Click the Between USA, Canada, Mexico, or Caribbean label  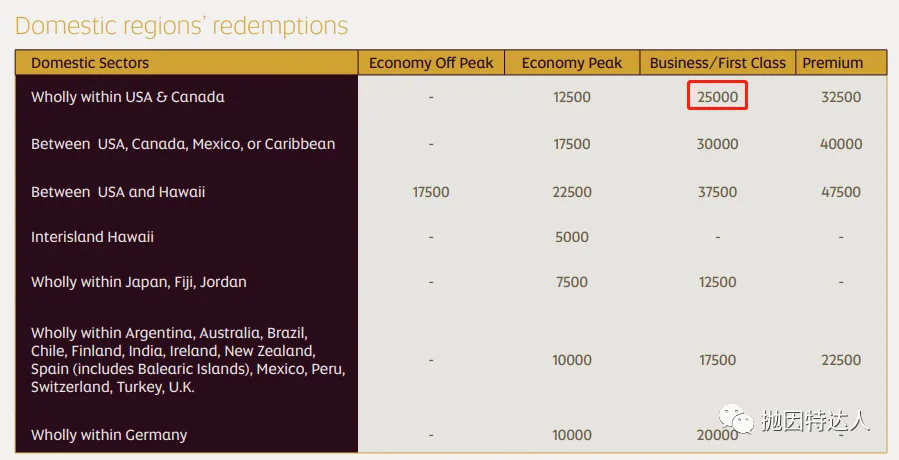(183, 144)
